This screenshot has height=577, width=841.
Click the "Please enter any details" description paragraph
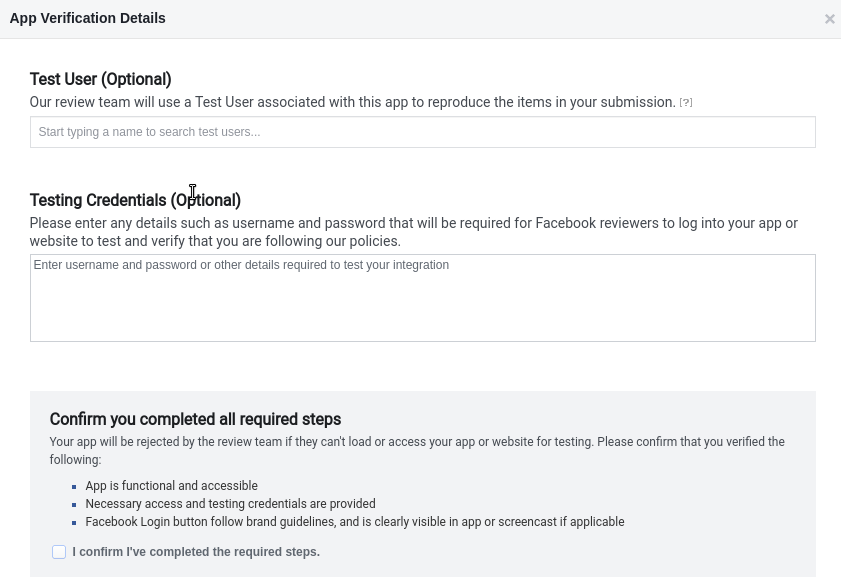click(x=414, y=232)
